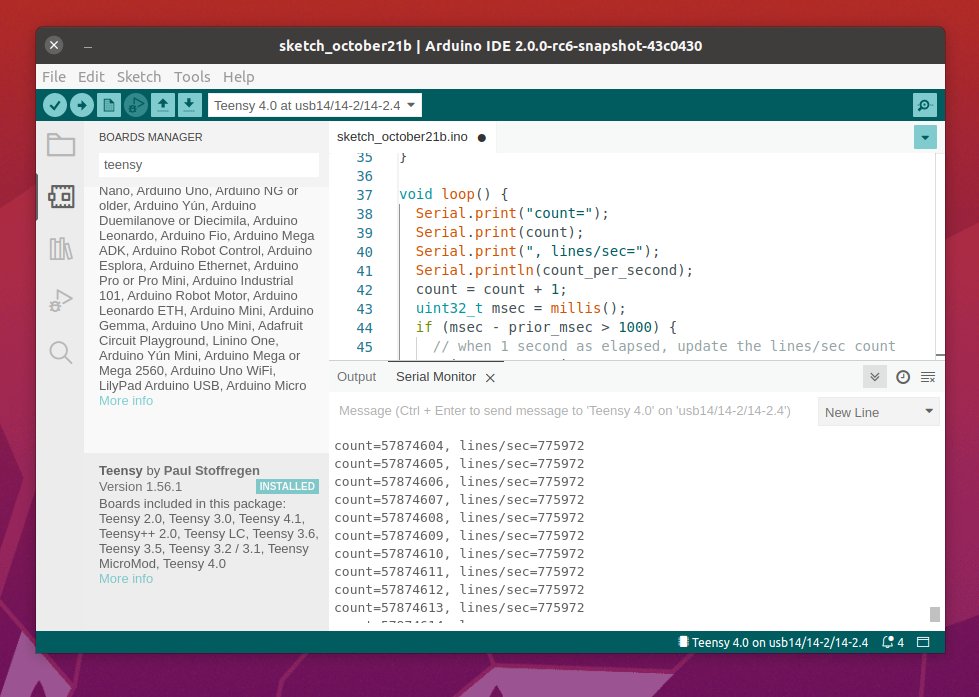Open the File menu
The image size is (979, 697).
click(54, 77)
